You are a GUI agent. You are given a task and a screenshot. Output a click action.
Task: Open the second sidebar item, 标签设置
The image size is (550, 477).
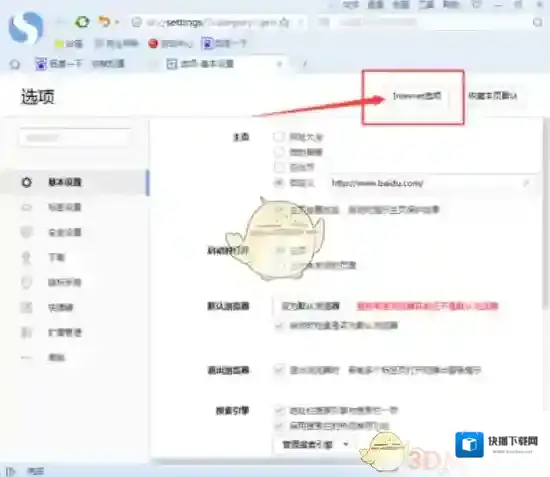tap(64, 207)
